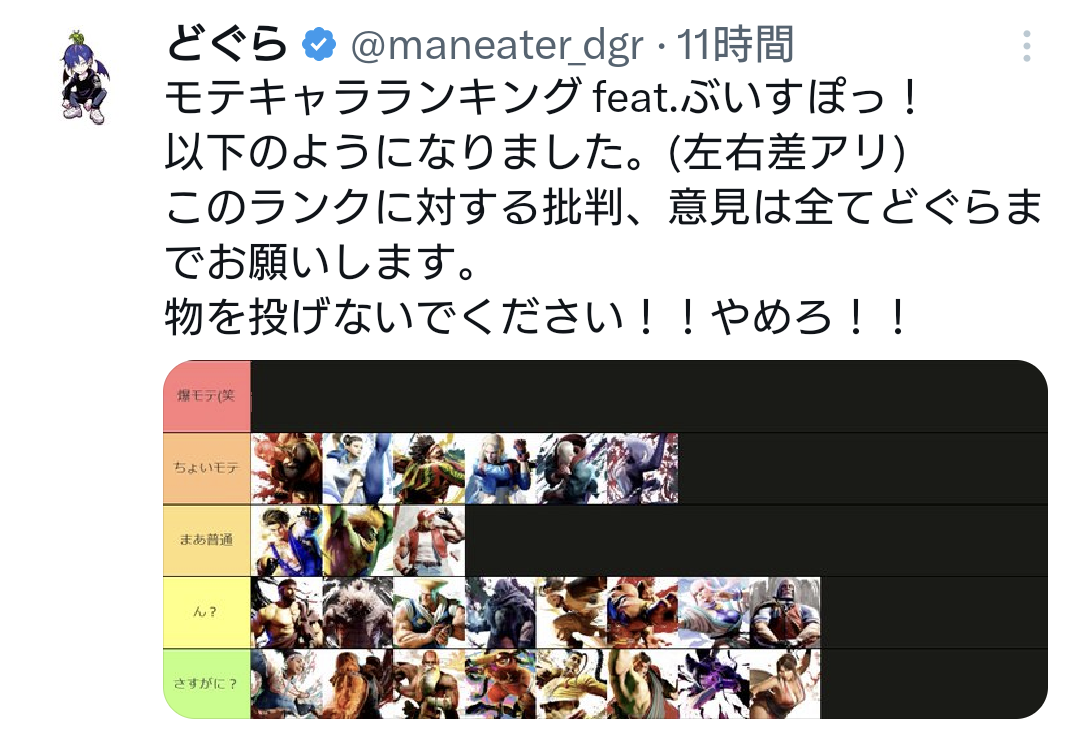Click the red 爆モテ(笑 tier label

coord(207,396)
